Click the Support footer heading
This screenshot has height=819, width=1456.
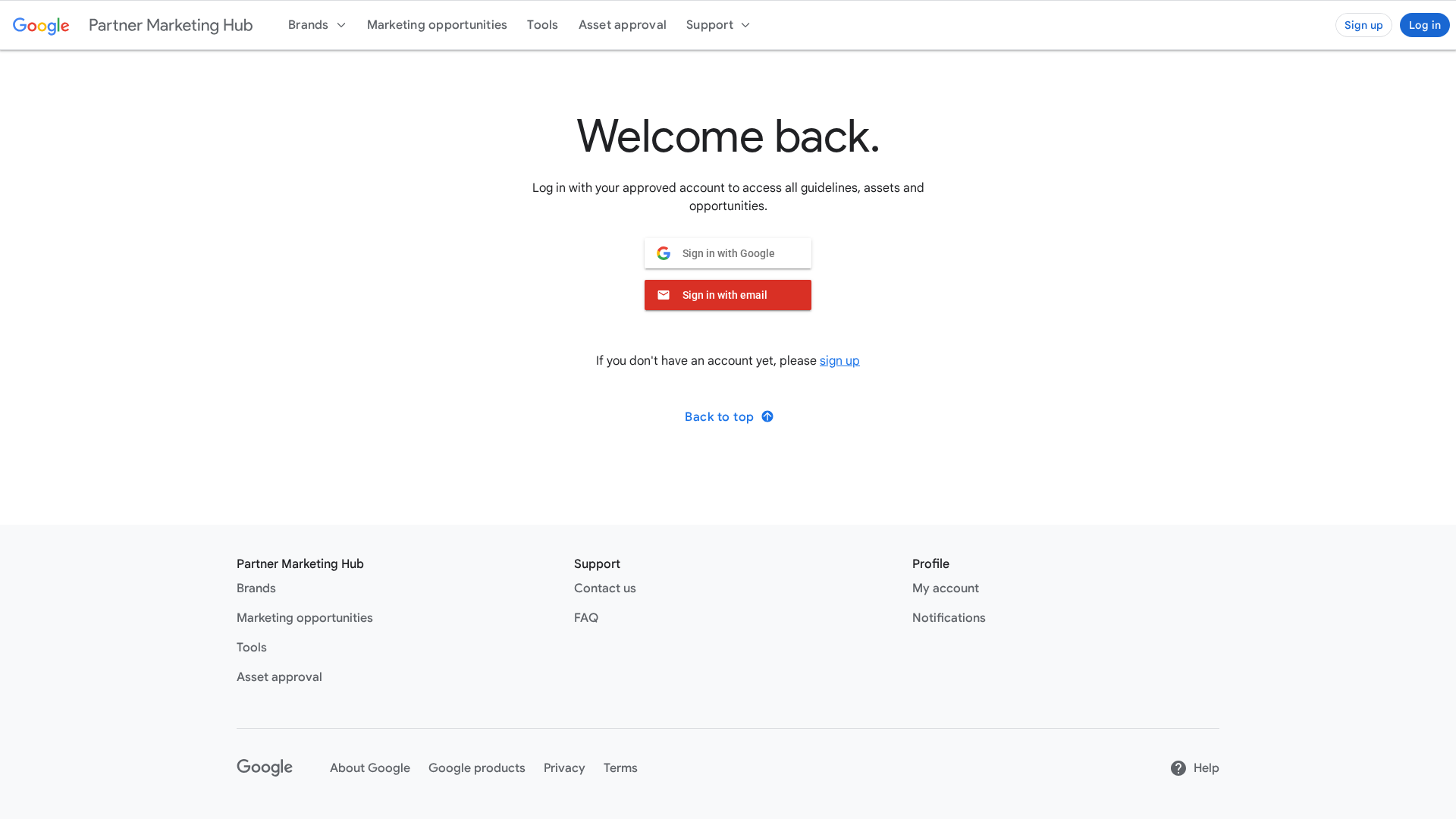pos(597,564)
